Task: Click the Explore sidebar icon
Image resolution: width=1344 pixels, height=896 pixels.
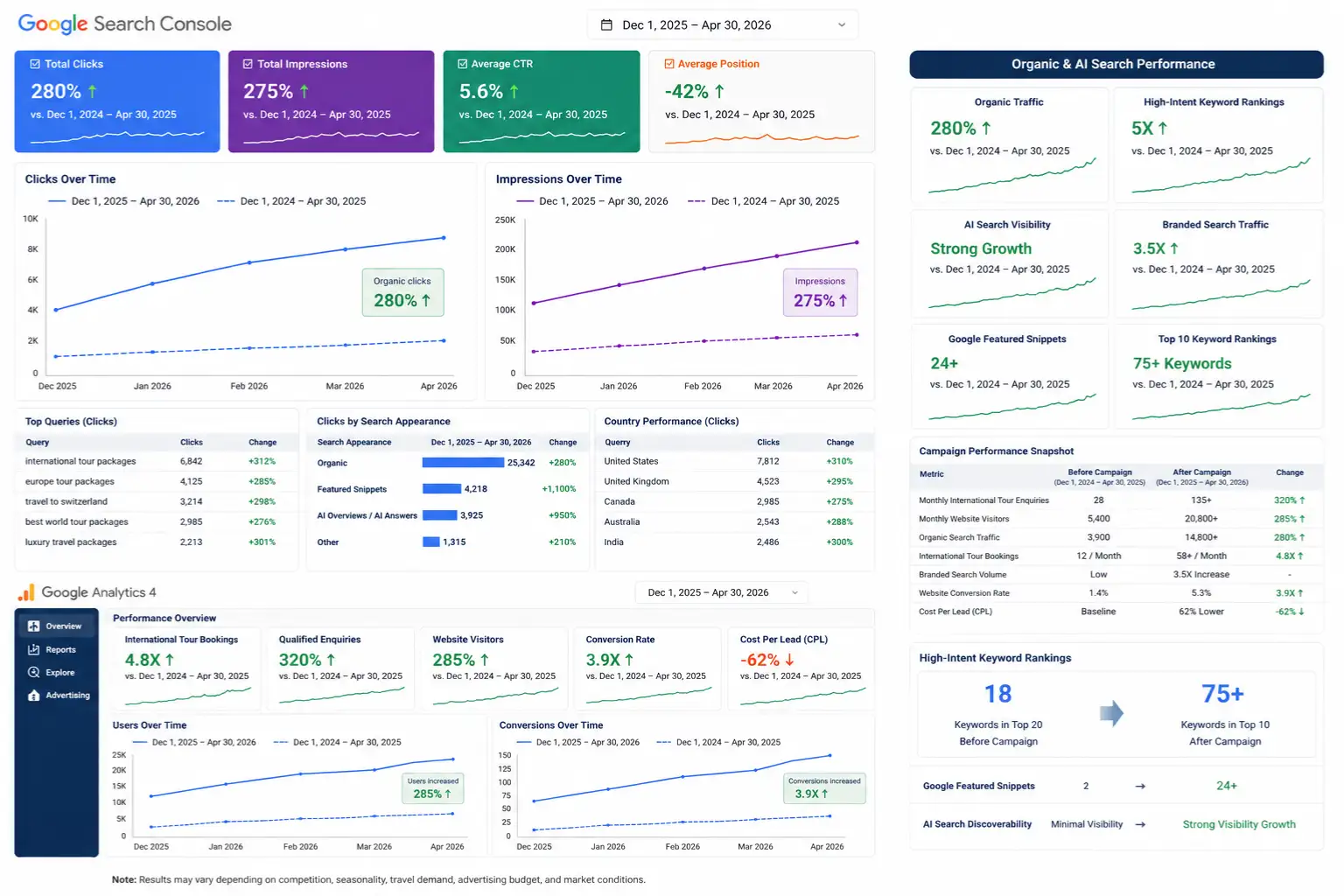Action: coord(34,673)
